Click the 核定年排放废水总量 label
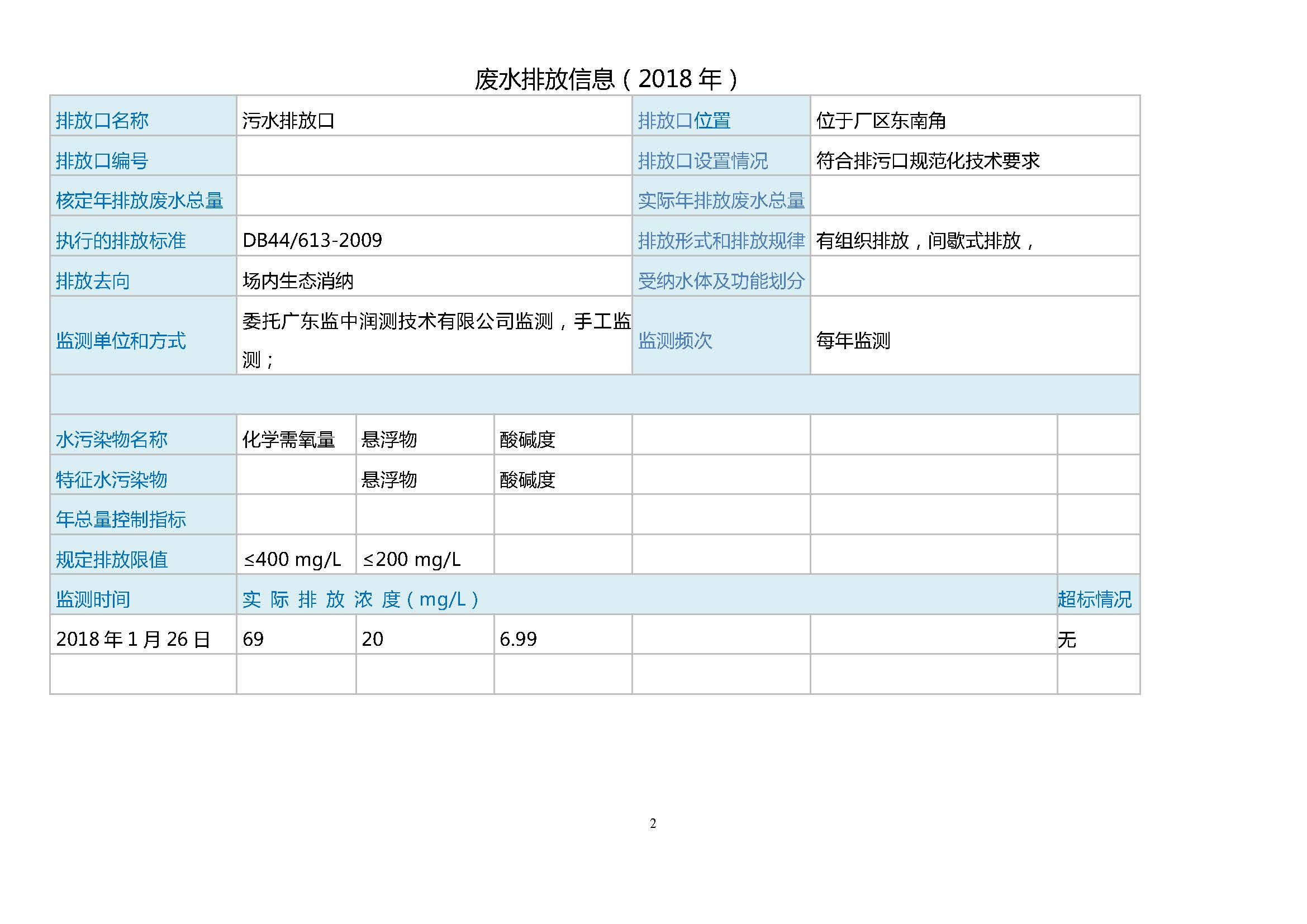This screenshot has width=1307, height=924. (x=140, y=201)
